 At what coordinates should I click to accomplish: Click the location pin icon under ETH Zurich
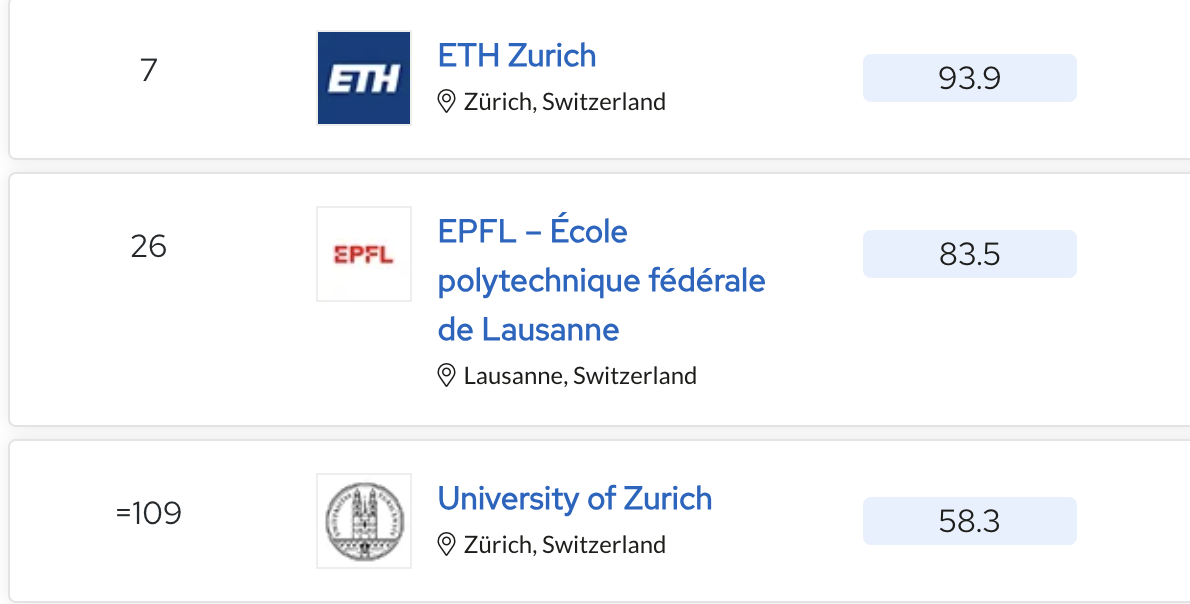coord(446,102)
